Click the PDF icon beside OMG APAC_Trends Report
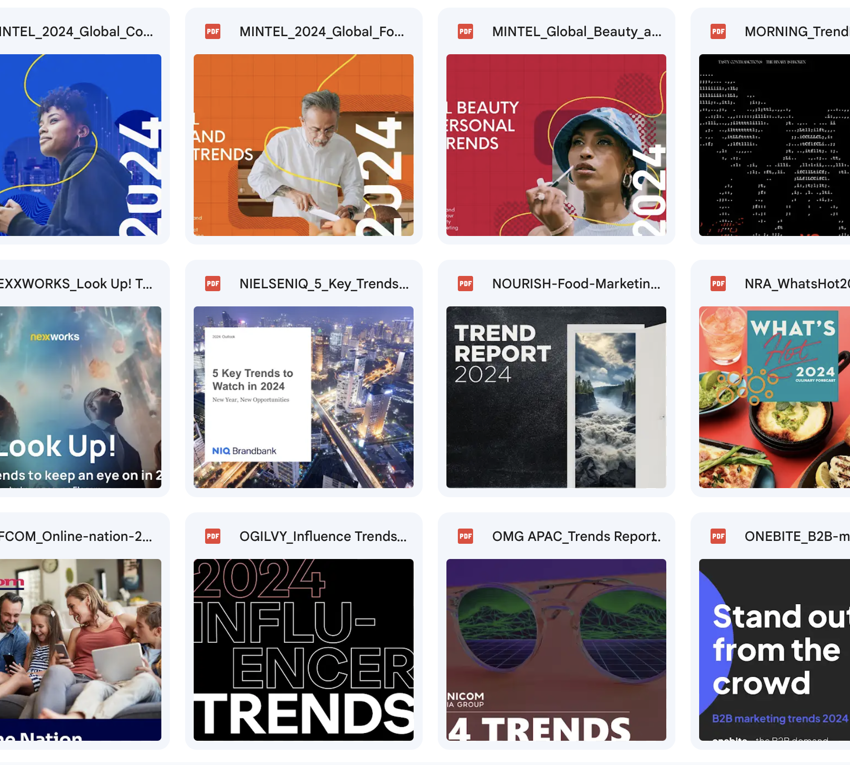850x765 pixels. tap(465, 536)
